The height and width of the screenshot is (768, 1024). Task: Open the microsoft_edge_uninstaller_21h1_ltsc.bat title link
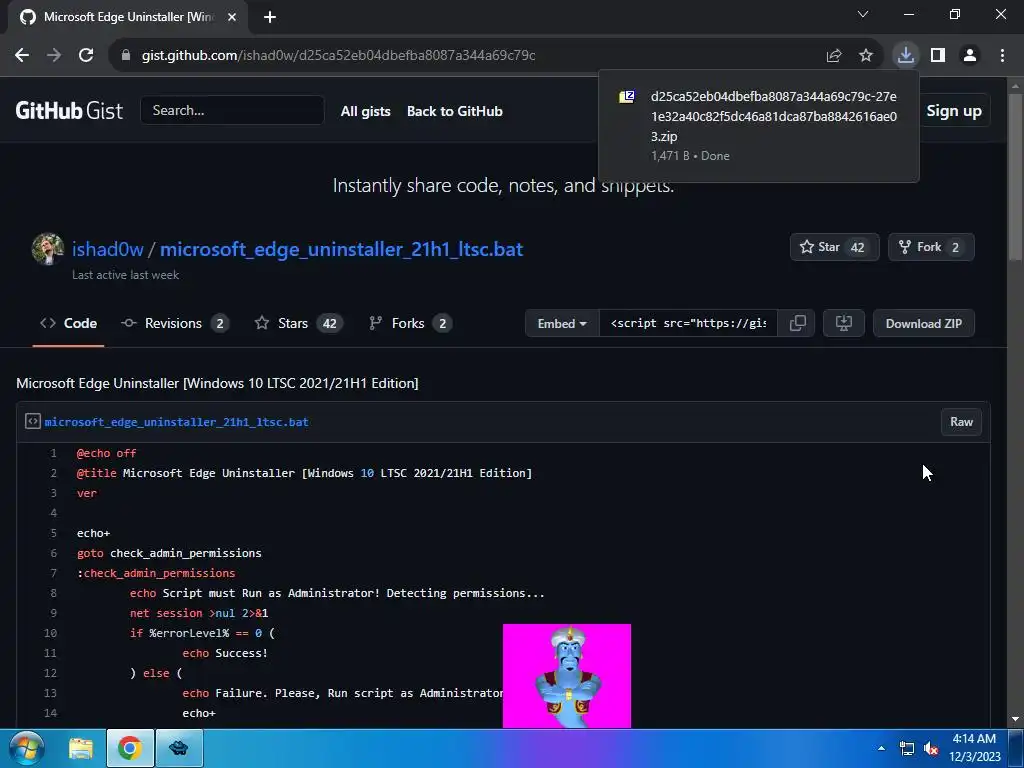pos(342,249)
